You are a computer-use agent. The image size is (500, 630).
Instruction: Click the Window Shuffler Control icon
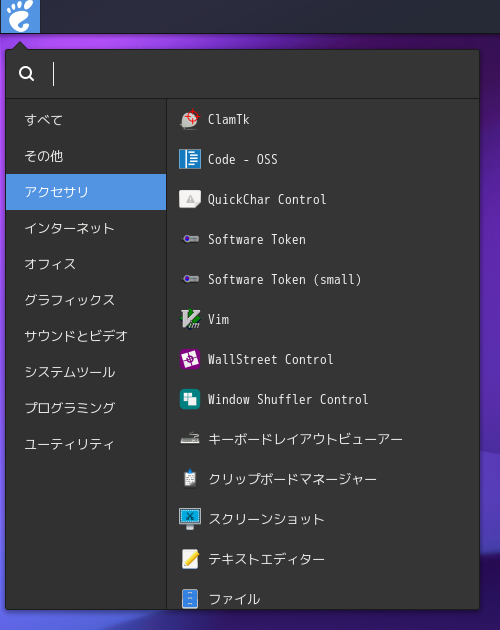coord(190,399)
